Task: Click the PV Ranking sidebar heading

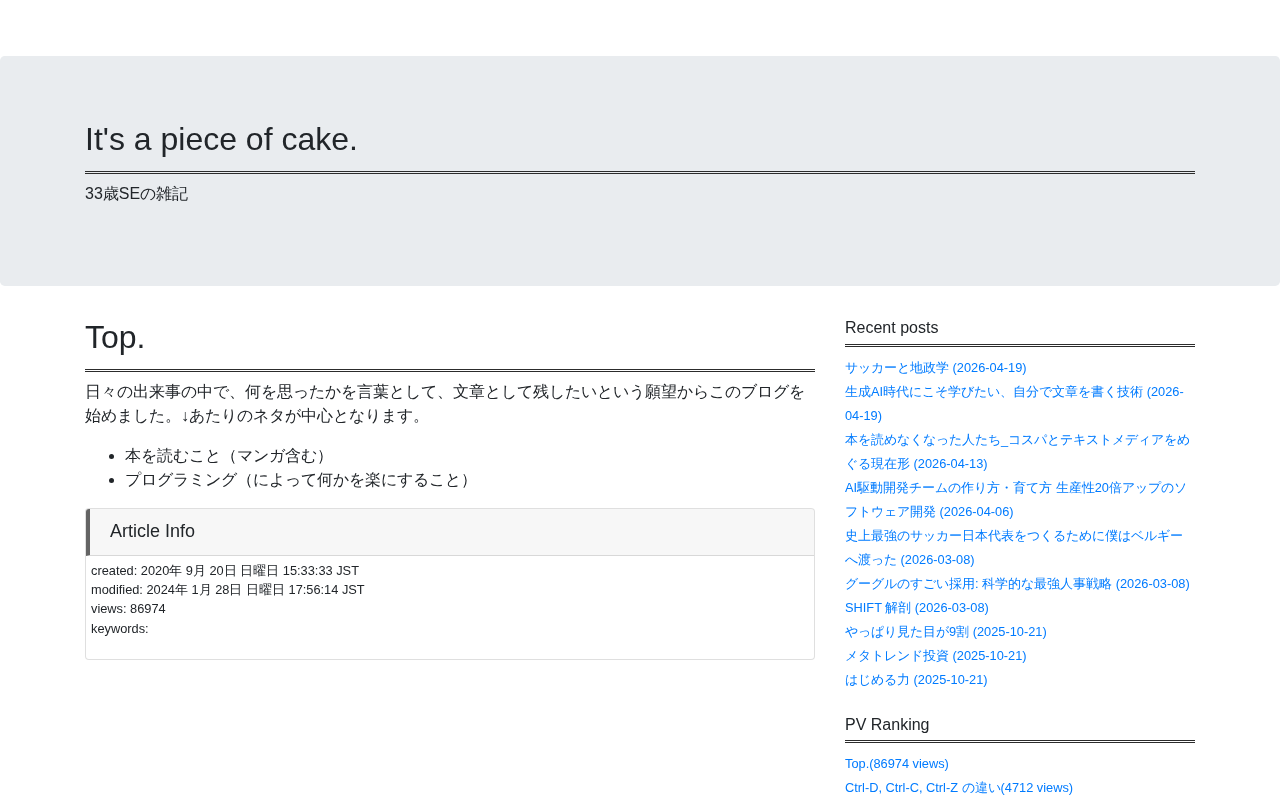Action: tap(887, 725)
